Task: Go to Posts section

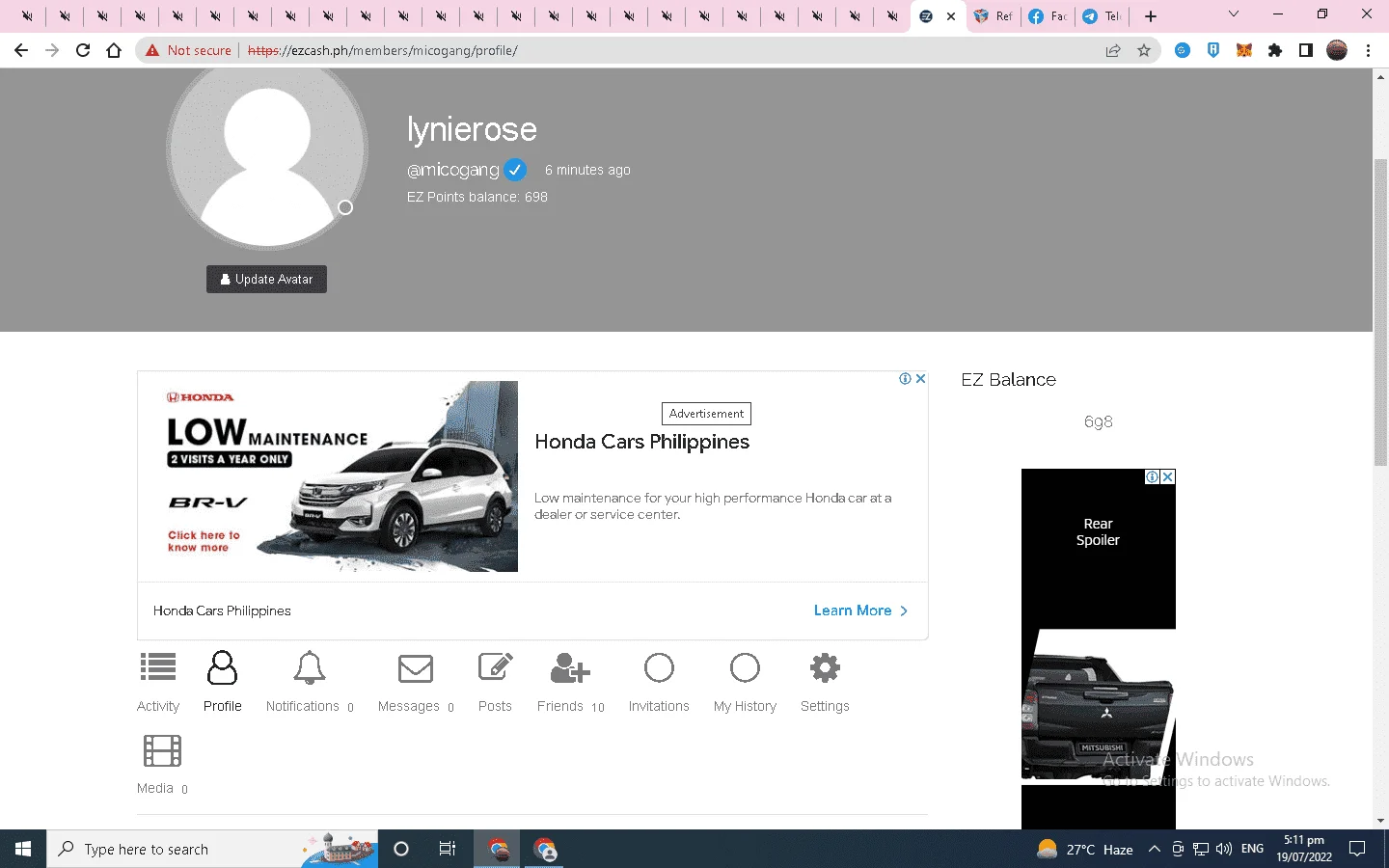Action: pos(495,682)
